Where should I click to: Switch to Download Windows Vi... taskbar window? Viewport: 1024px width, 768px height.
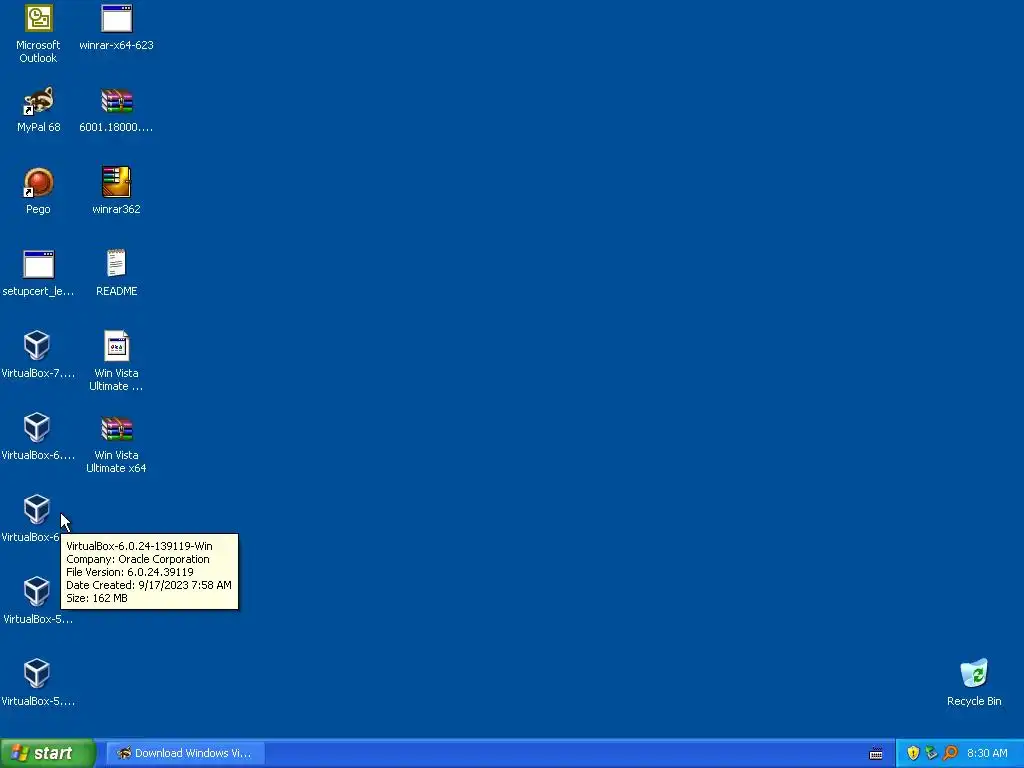185,753
